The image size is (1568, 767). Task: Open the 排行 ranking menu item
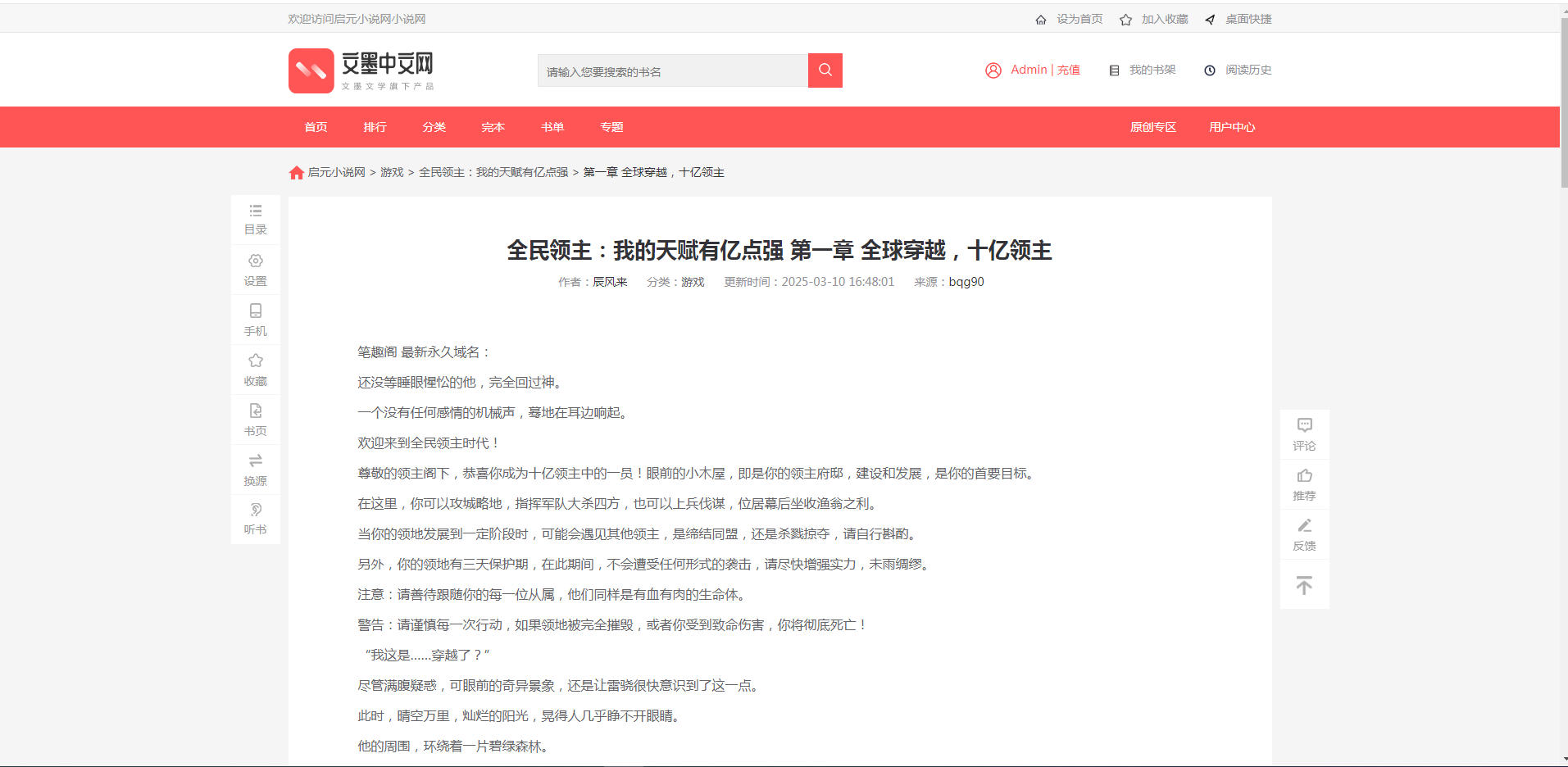point(375,127)
